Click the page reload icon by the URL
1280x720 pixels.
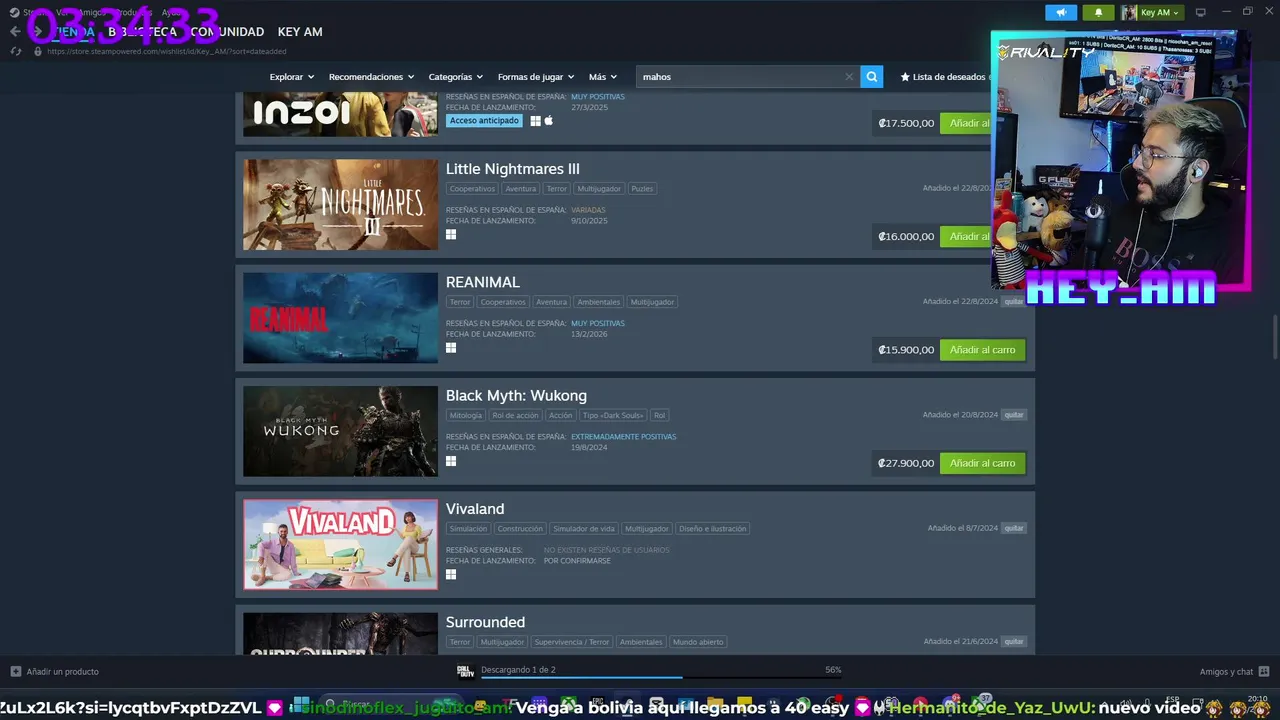click(x=15, y=51)
